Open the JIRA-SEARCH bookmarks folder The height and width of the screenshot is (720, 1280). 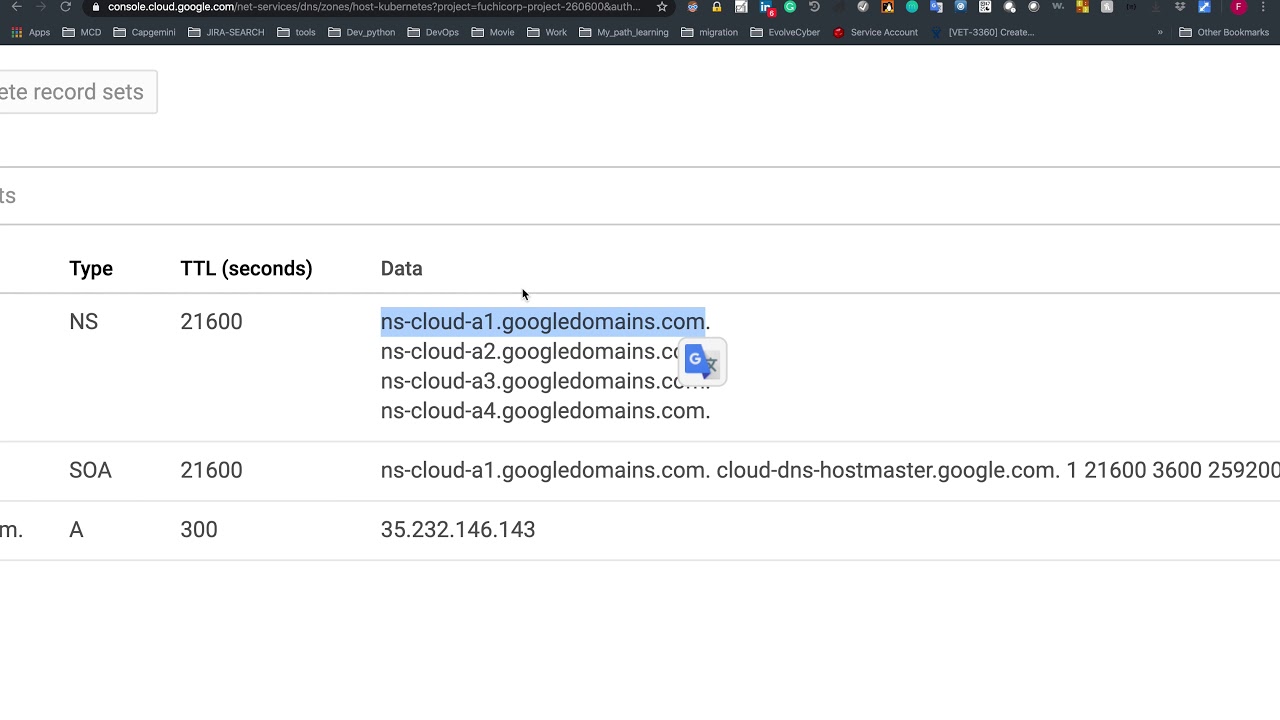(226, 32)
